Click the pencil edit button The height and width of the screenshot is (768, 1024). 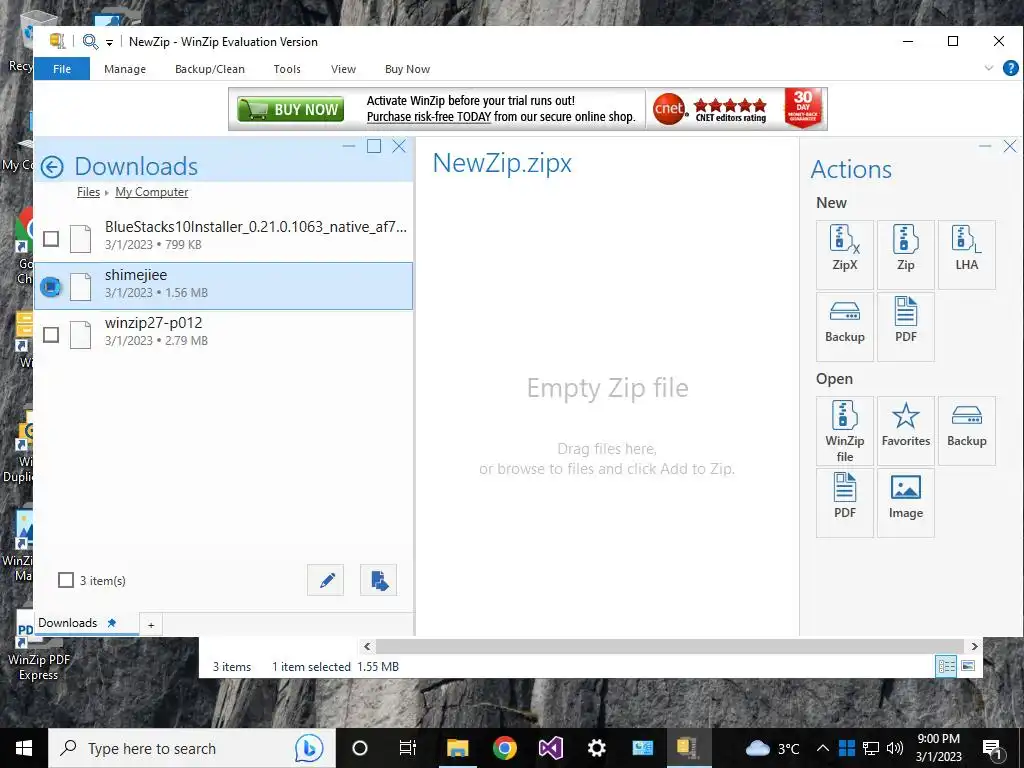325,580
